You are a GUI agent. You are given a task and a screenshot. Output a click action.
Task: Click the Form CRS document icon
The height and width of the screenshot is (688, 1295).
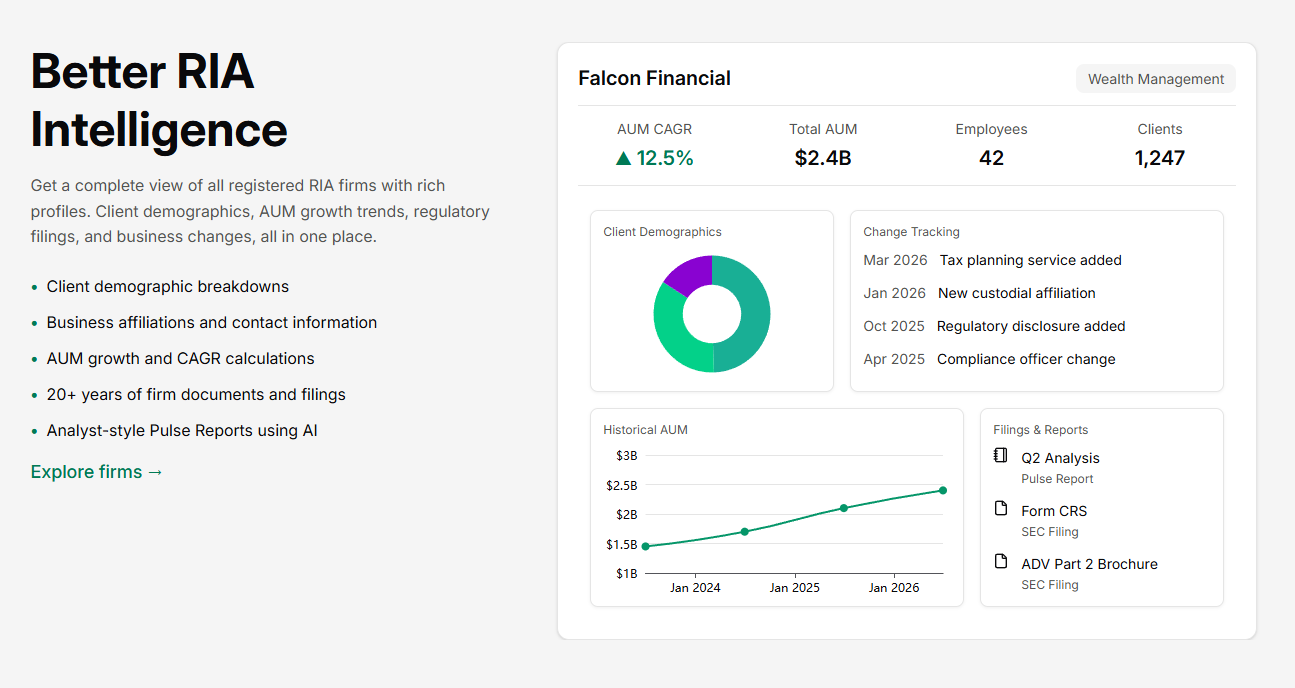1001,509
